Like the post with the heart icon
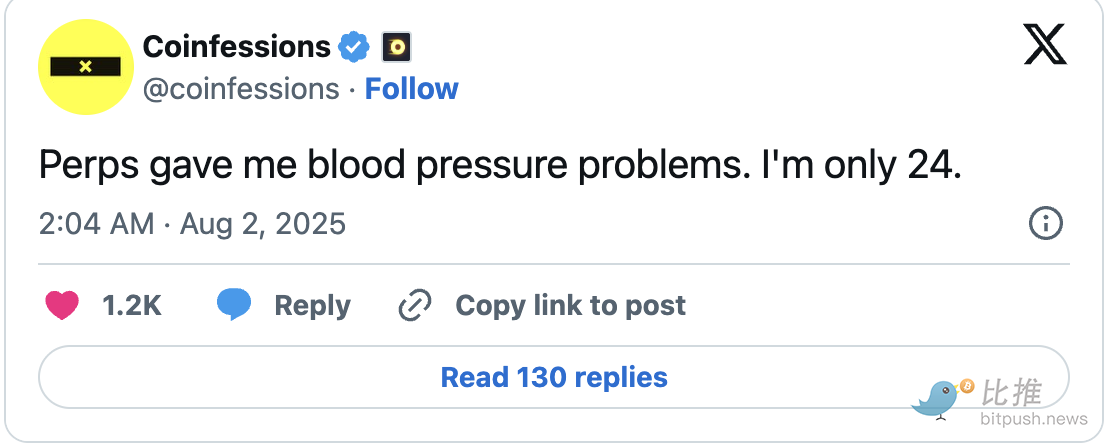 click(x=62, y=305)
